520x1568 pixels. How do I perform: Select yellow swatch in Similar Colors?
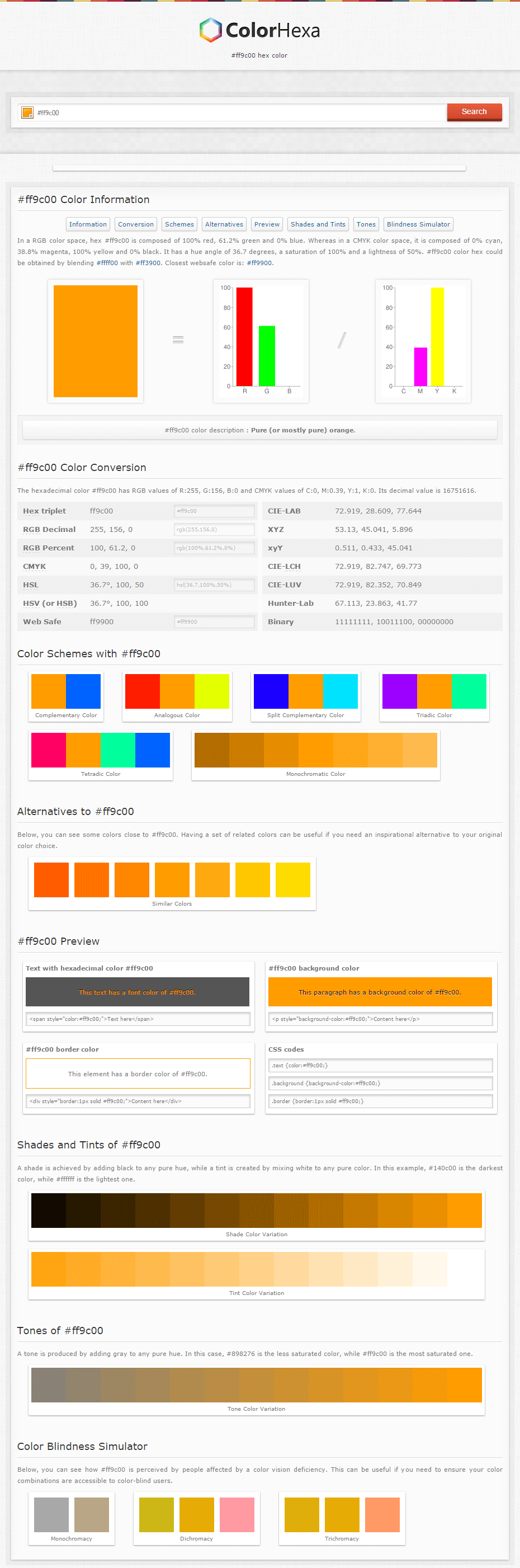292,879
